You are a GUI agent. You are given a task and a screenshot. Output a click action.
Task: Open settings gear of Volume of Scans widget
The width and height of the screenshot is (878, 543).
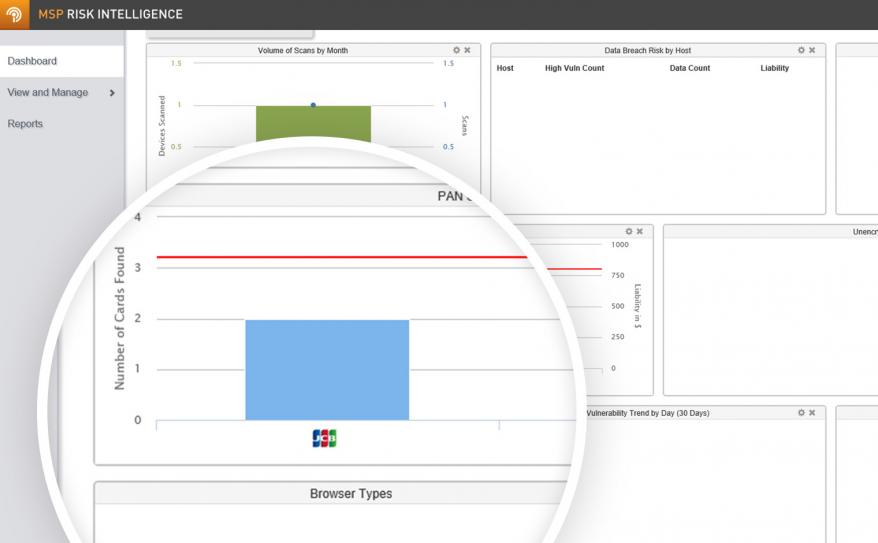[x=456, y=50]
